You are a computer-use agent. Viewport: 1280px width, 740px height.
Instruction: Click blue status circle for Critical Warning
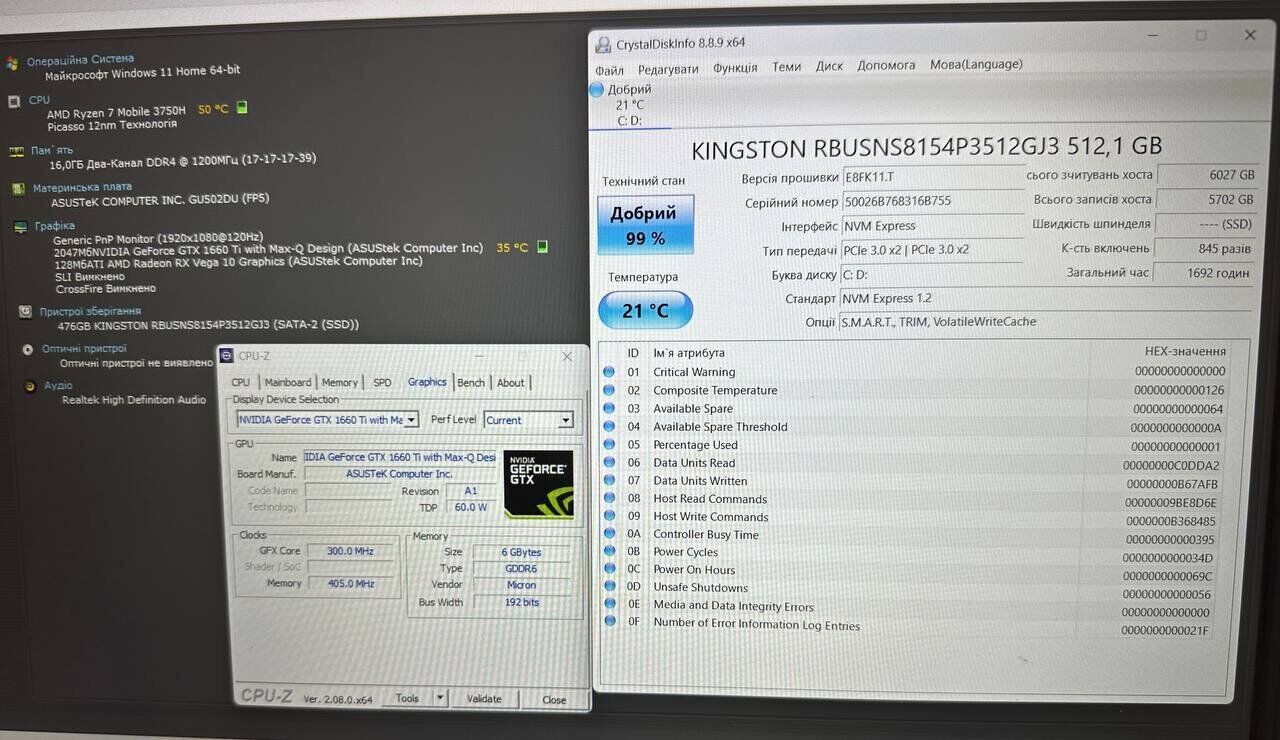[610, 372]
